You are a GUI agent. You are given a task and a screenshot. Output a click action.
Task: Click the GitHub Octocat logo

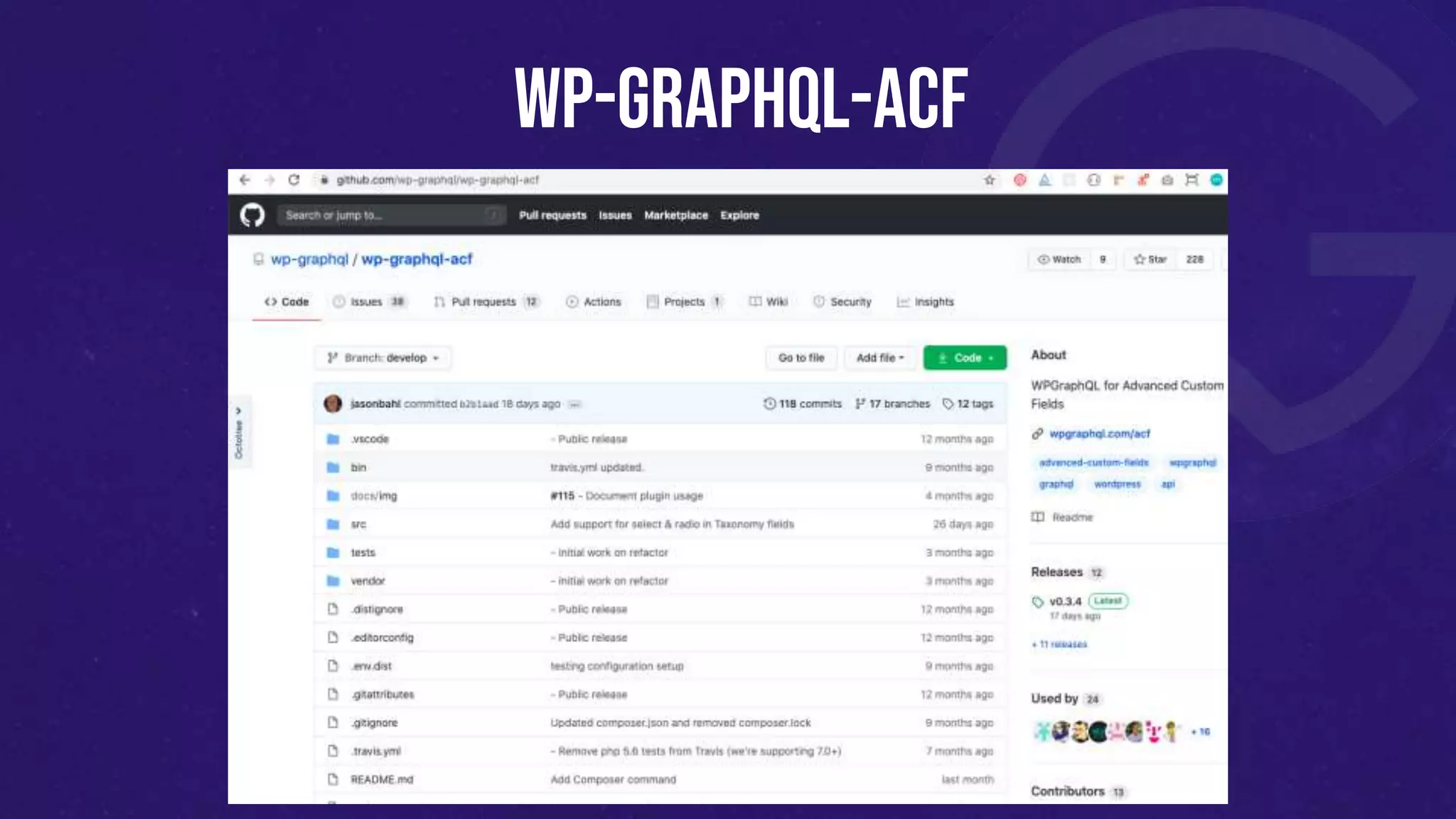[252, 215]
